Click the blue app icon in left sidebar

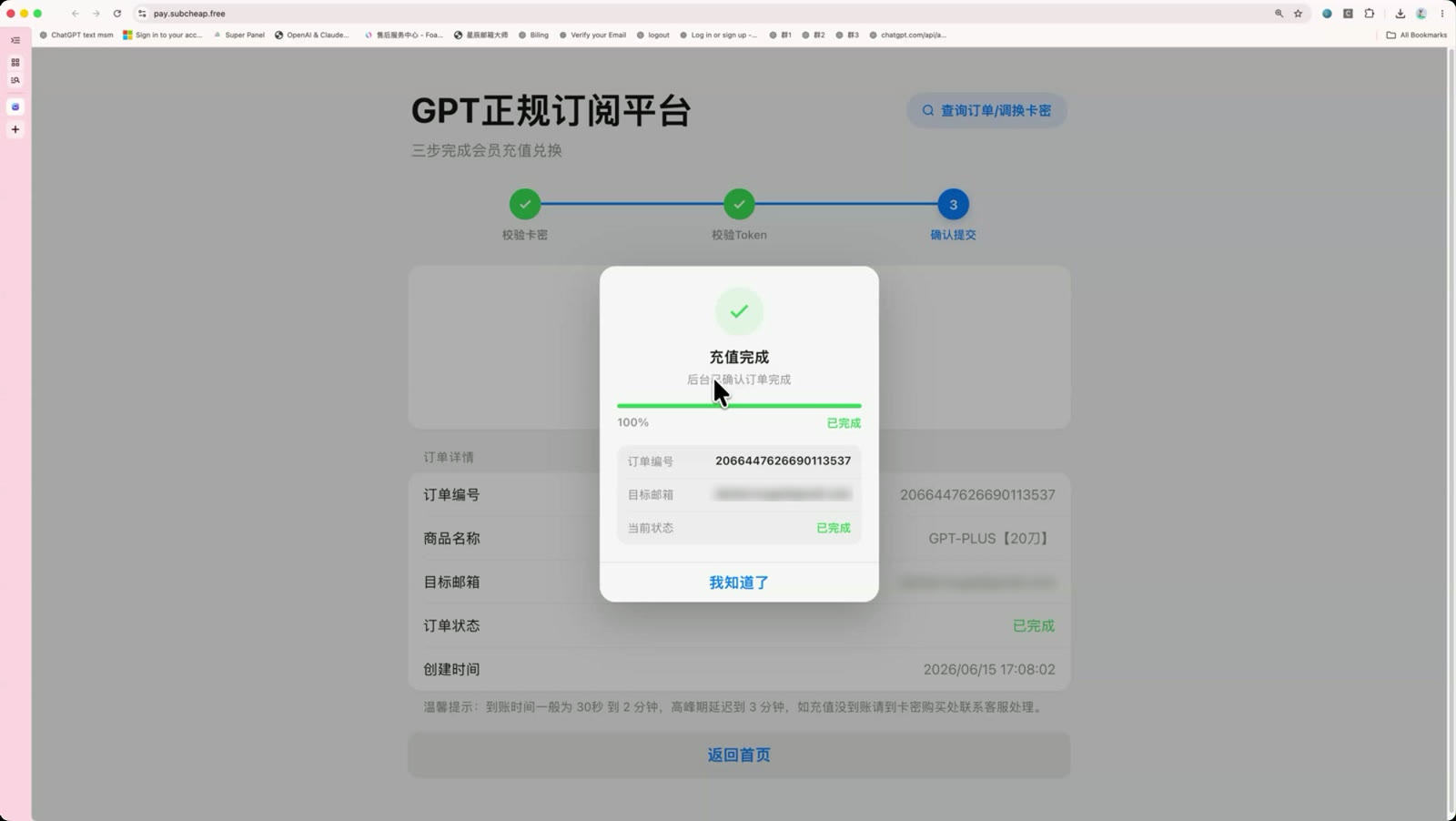tap(15, 106)
